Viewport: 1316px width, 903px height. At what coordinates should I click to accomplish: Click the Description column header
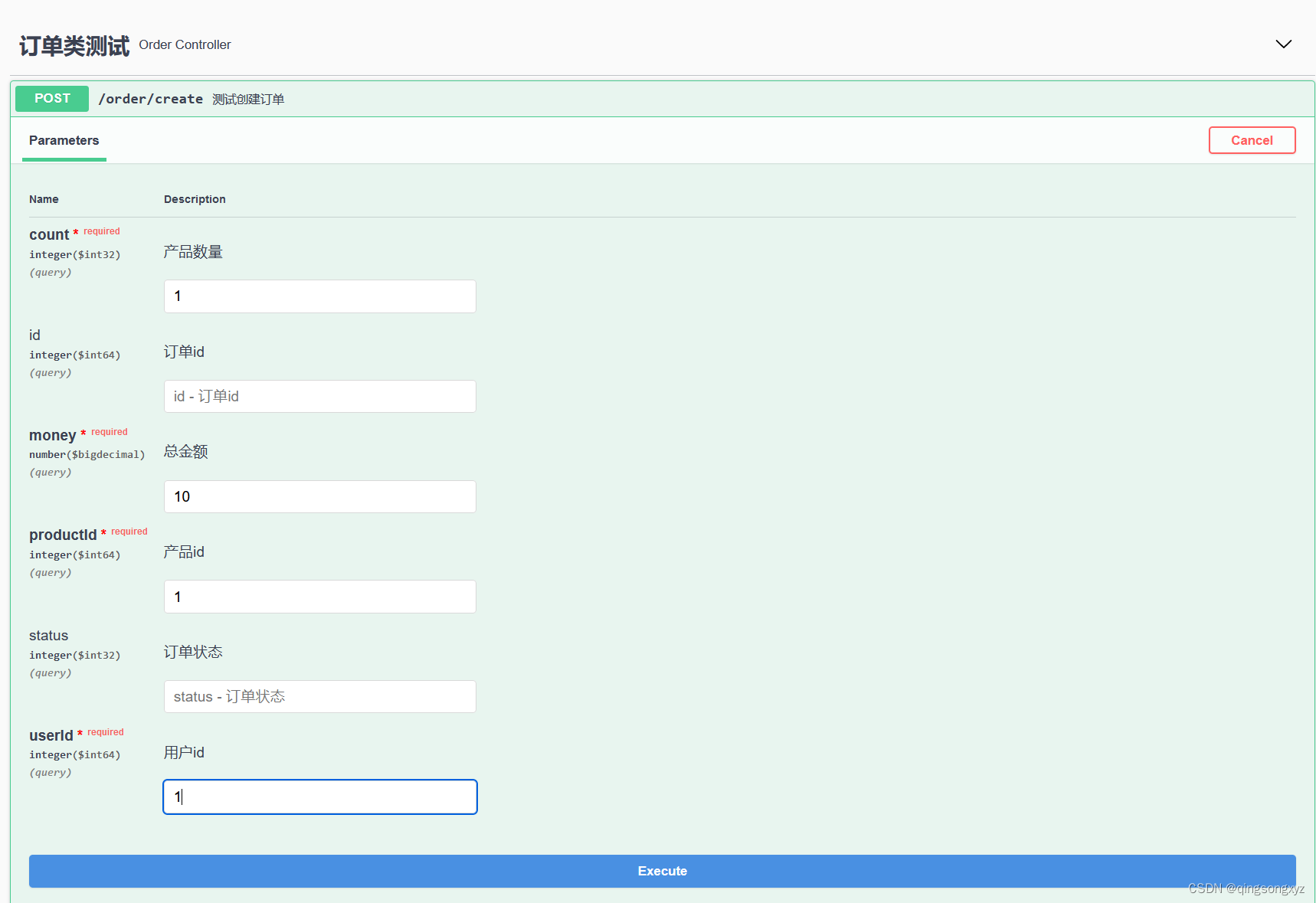pyautogui.click(x=195, y=199)
